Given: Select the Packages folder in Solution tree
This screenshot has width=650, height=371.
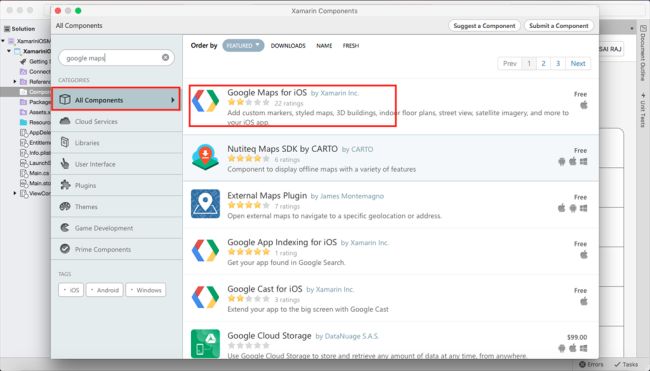Looking at the screenshot, I should [x=35, y=102].
